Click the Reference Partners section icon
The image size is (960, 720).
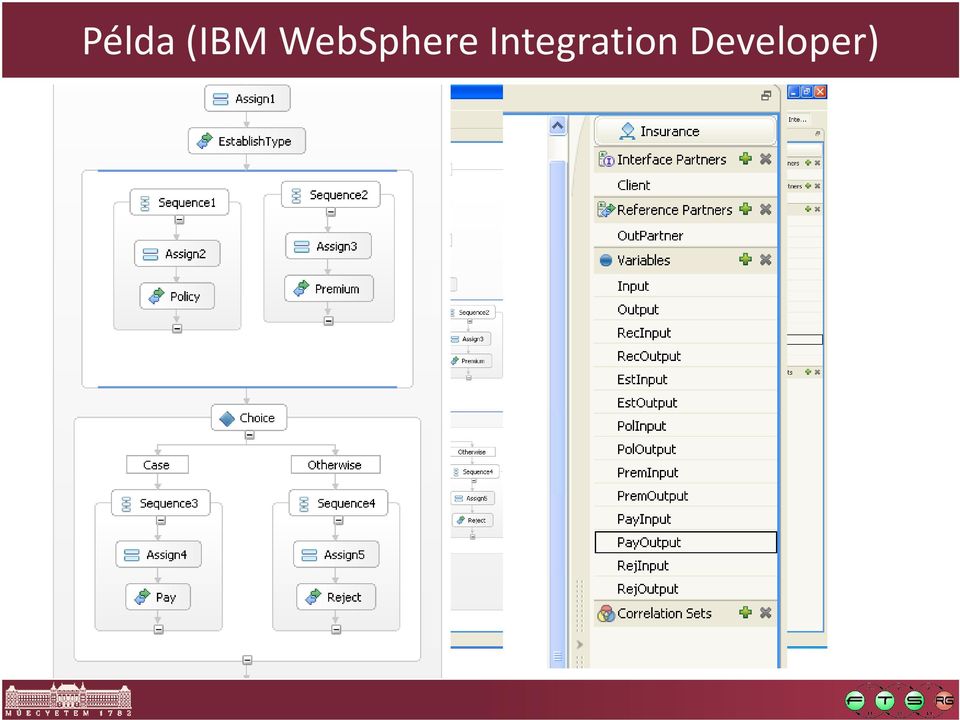(x=606, y=210)
